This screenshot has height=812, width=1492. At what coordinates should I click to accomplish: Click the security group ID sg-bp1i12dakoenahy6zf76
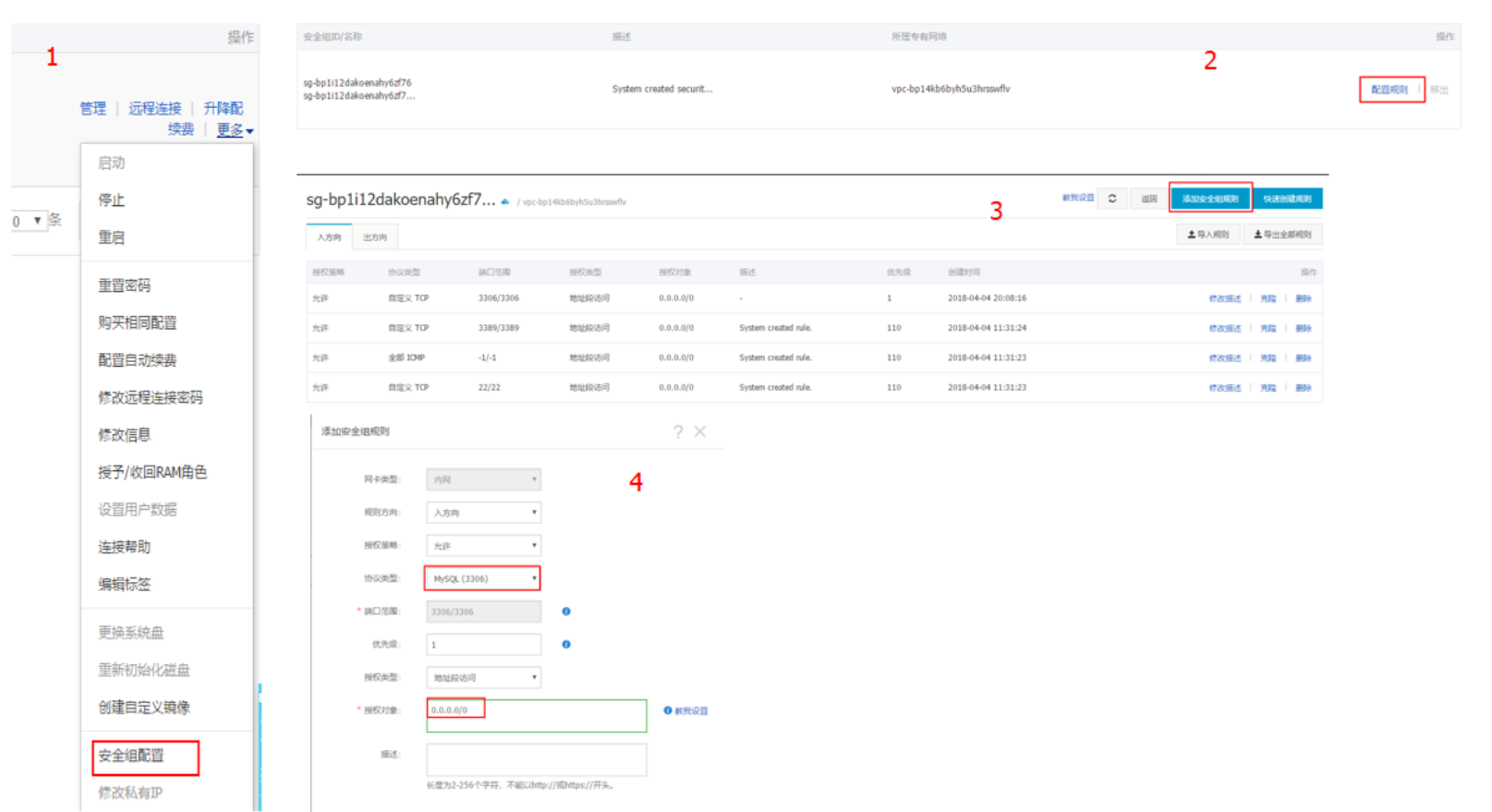(358, 83)
